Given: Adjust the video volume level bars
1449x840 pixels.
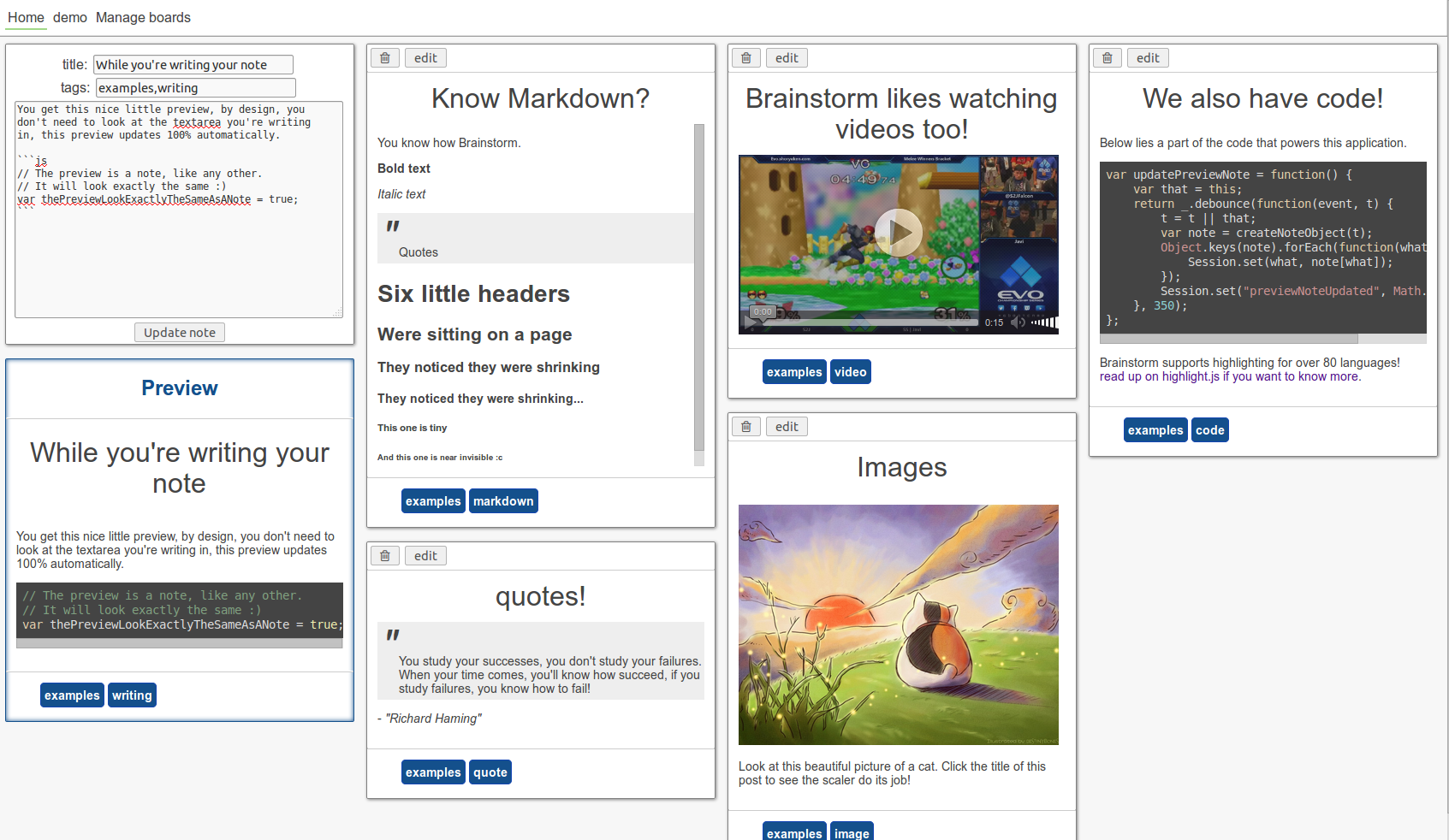Looking at the screenshot, I should (x=1044, y=322).
